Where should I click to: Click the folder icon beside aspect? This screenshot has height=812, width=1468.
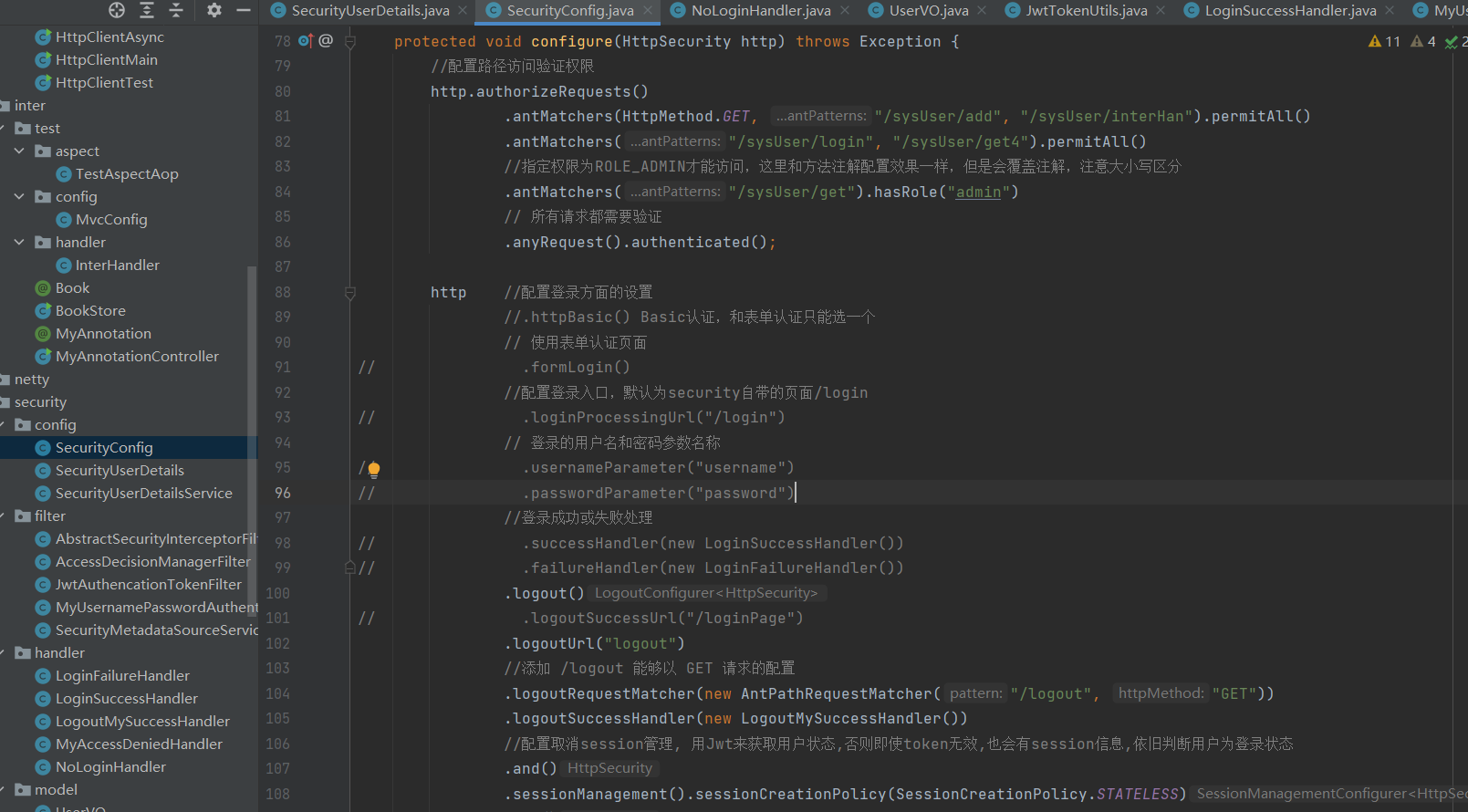(x=43, y=151)
